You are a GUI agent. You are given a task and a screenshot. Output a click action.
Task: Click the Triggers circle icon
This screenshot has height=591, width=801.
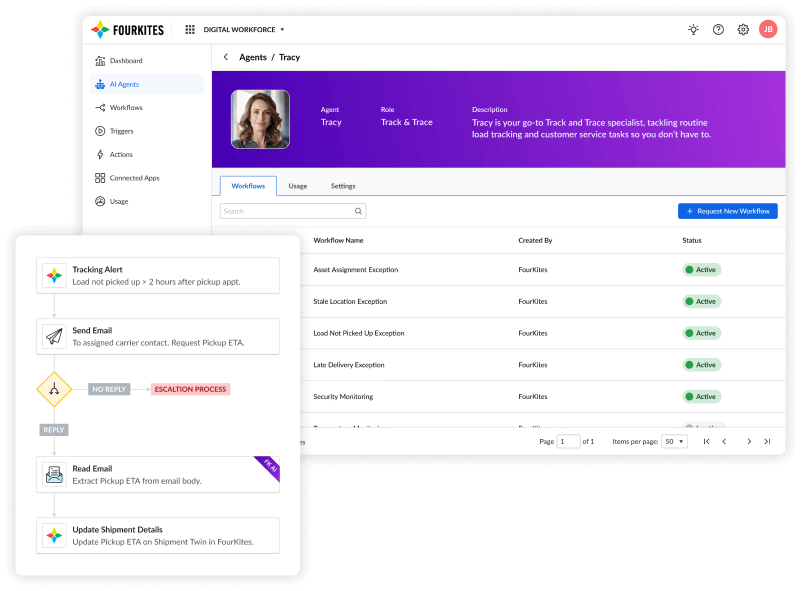100,131
